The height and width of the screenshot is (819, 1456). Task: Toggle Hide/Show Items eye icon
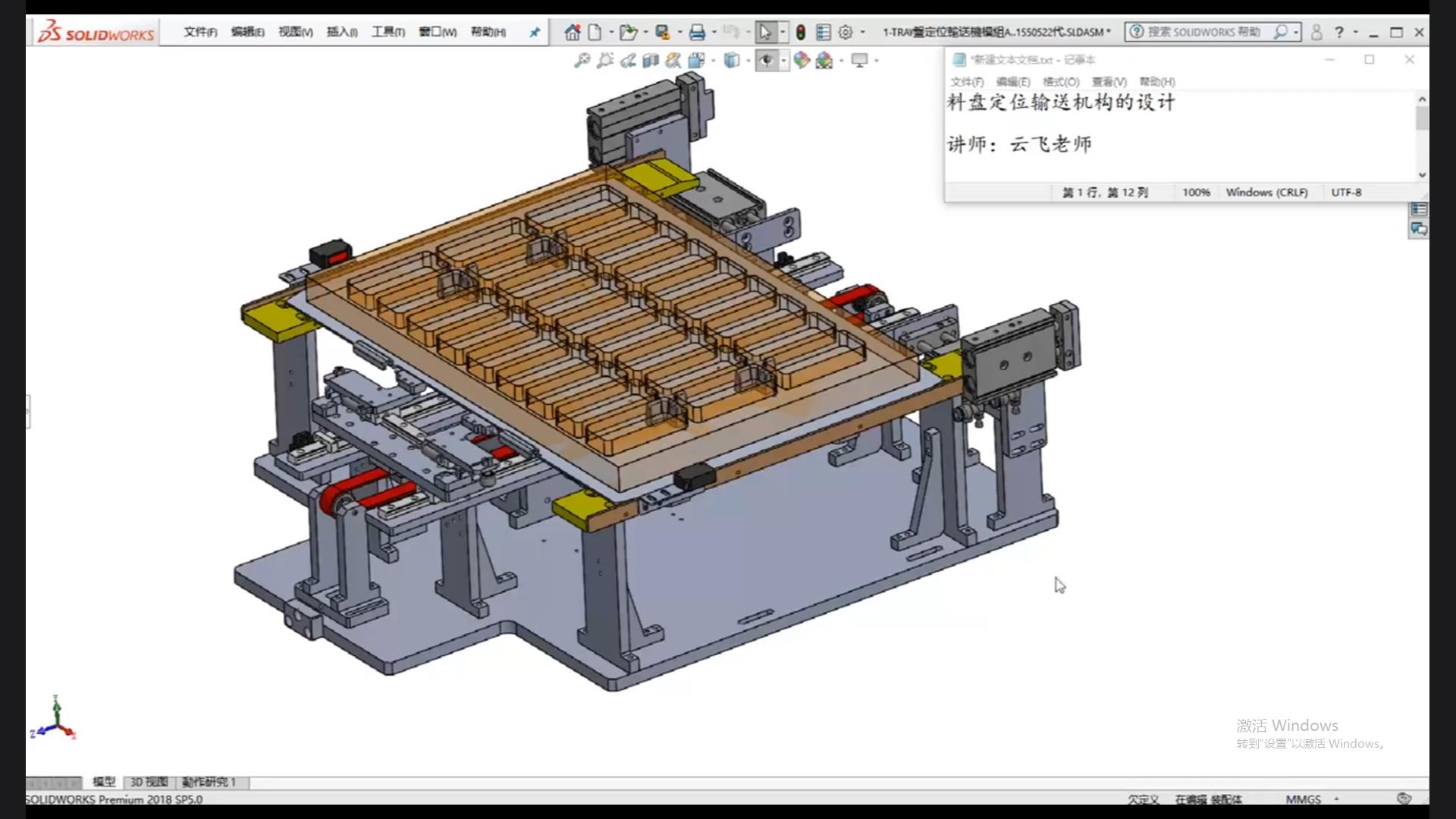(766, 60)
